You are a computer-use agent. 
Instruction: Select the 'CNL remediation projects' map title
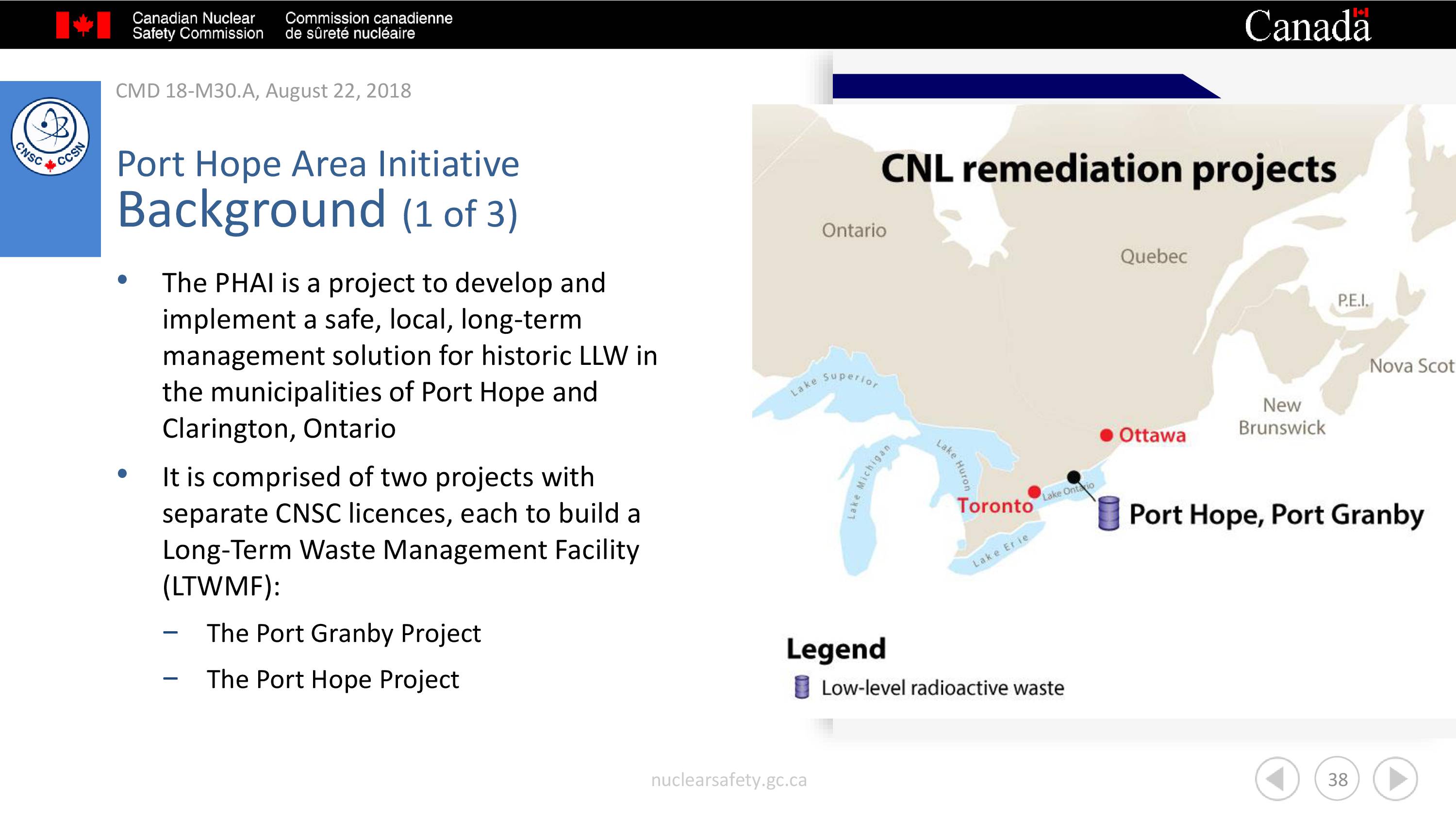coord(1109,169)
